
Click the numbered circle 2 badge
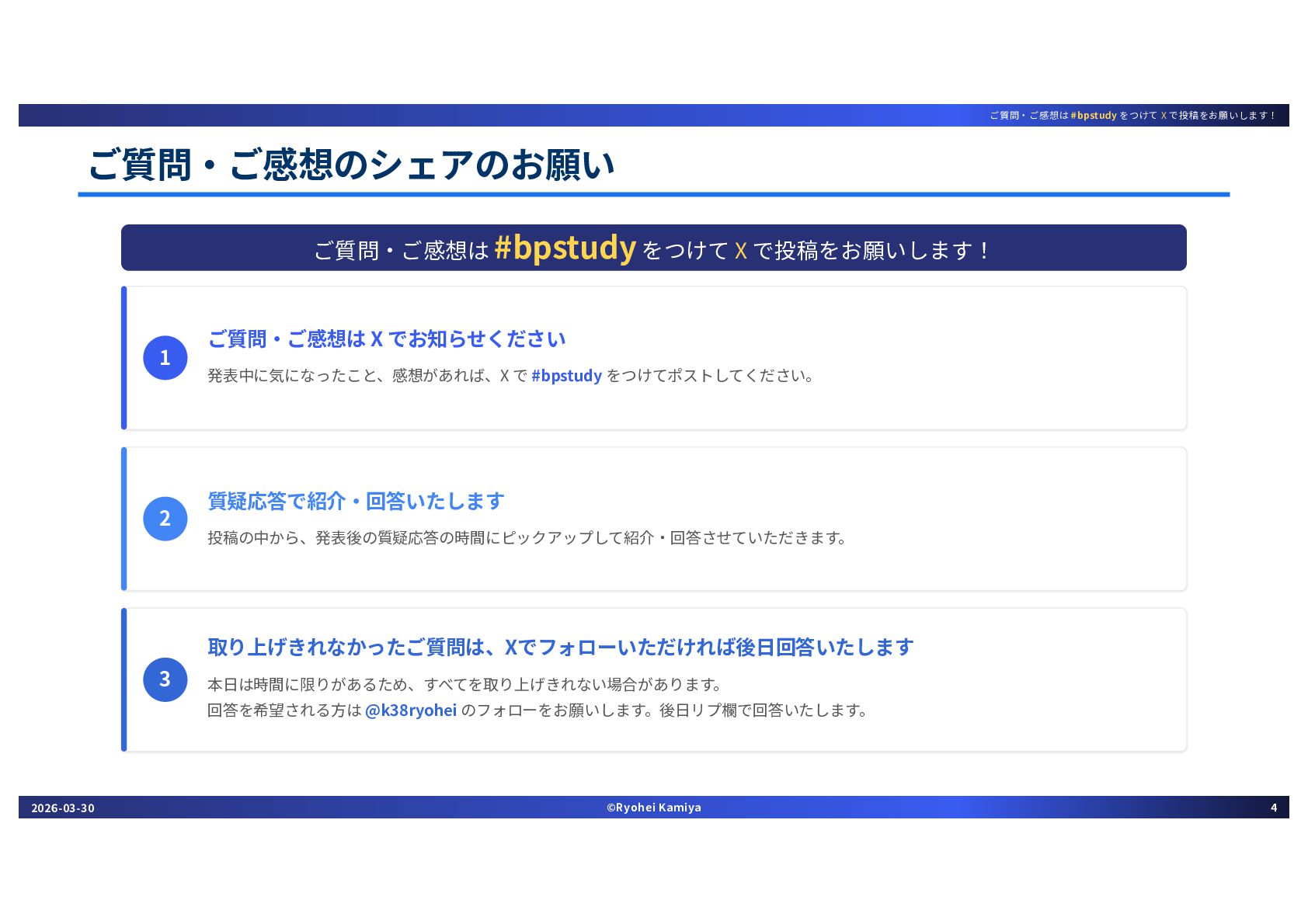[x=165, y=519]
